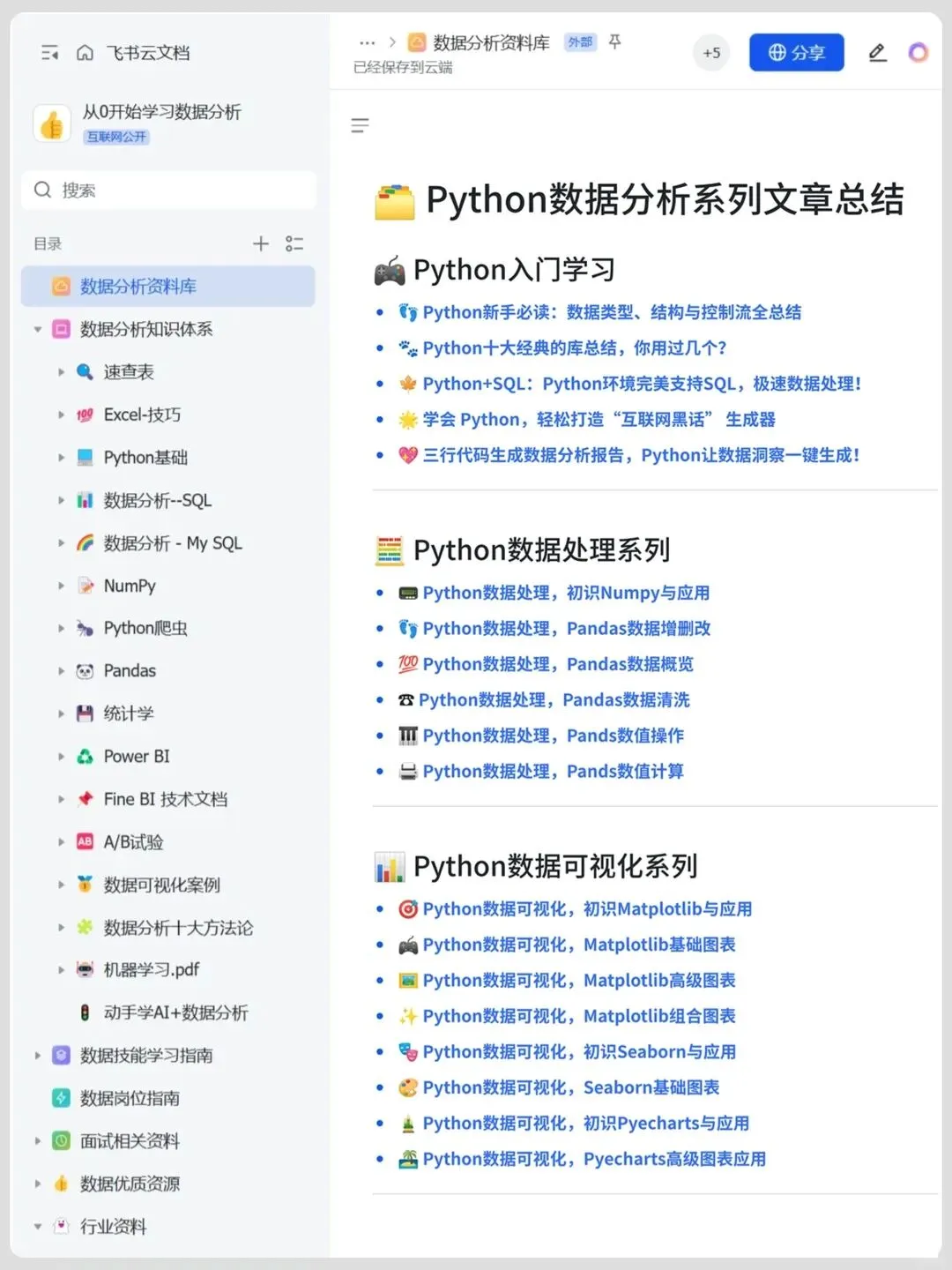Image resolution: width=952 pixels, height=1270 pixels.
Task: Open link 初识Matplotlib与应用
Action: tap(587, 909)
